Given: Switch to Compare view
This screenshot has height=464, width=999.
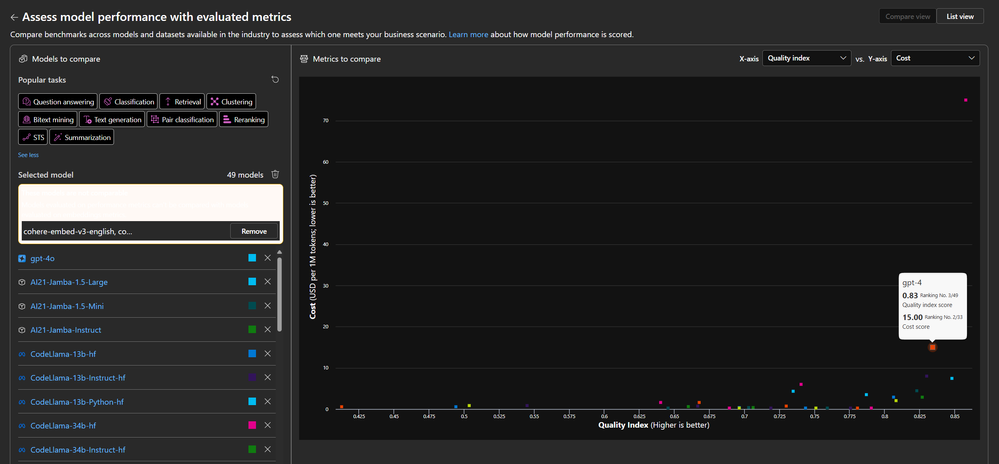Looking at the screenshot, I should point(908,17).
